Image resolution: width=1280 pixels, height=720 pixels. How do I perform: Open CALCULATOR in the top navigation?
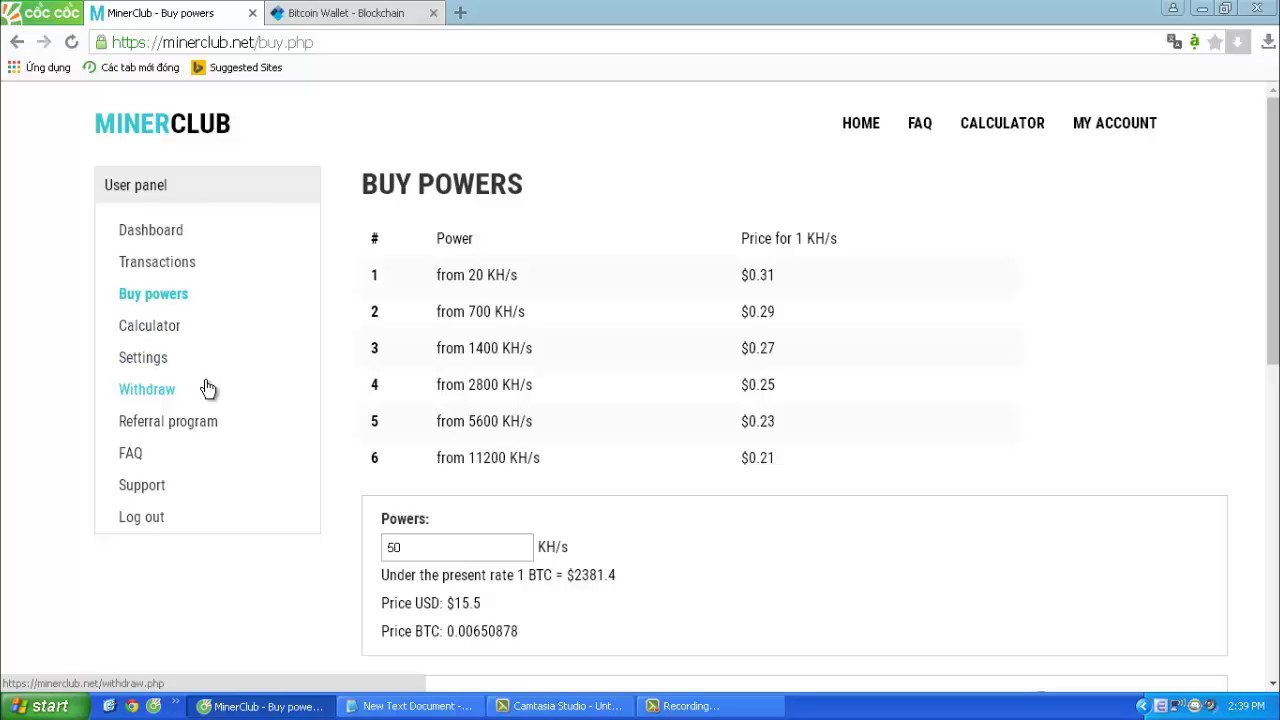coord(1002,123)
